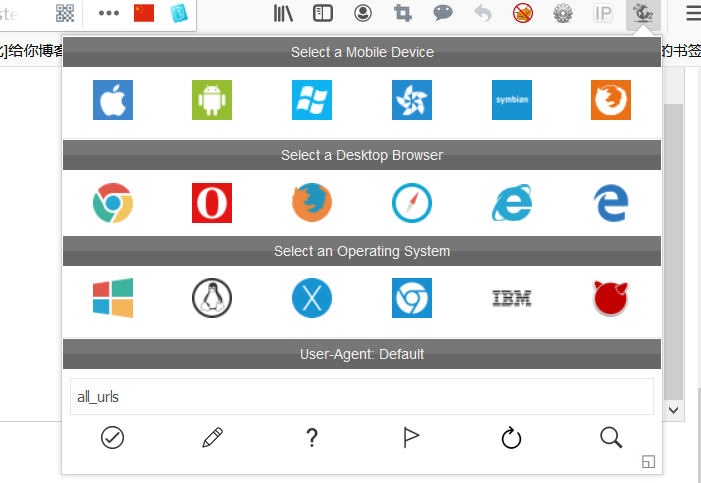Image resolution: width=701 pixels, height=483 pixels.
Task: Click the page vertical scrollbar thumb
Action: [x=674, y=251]
